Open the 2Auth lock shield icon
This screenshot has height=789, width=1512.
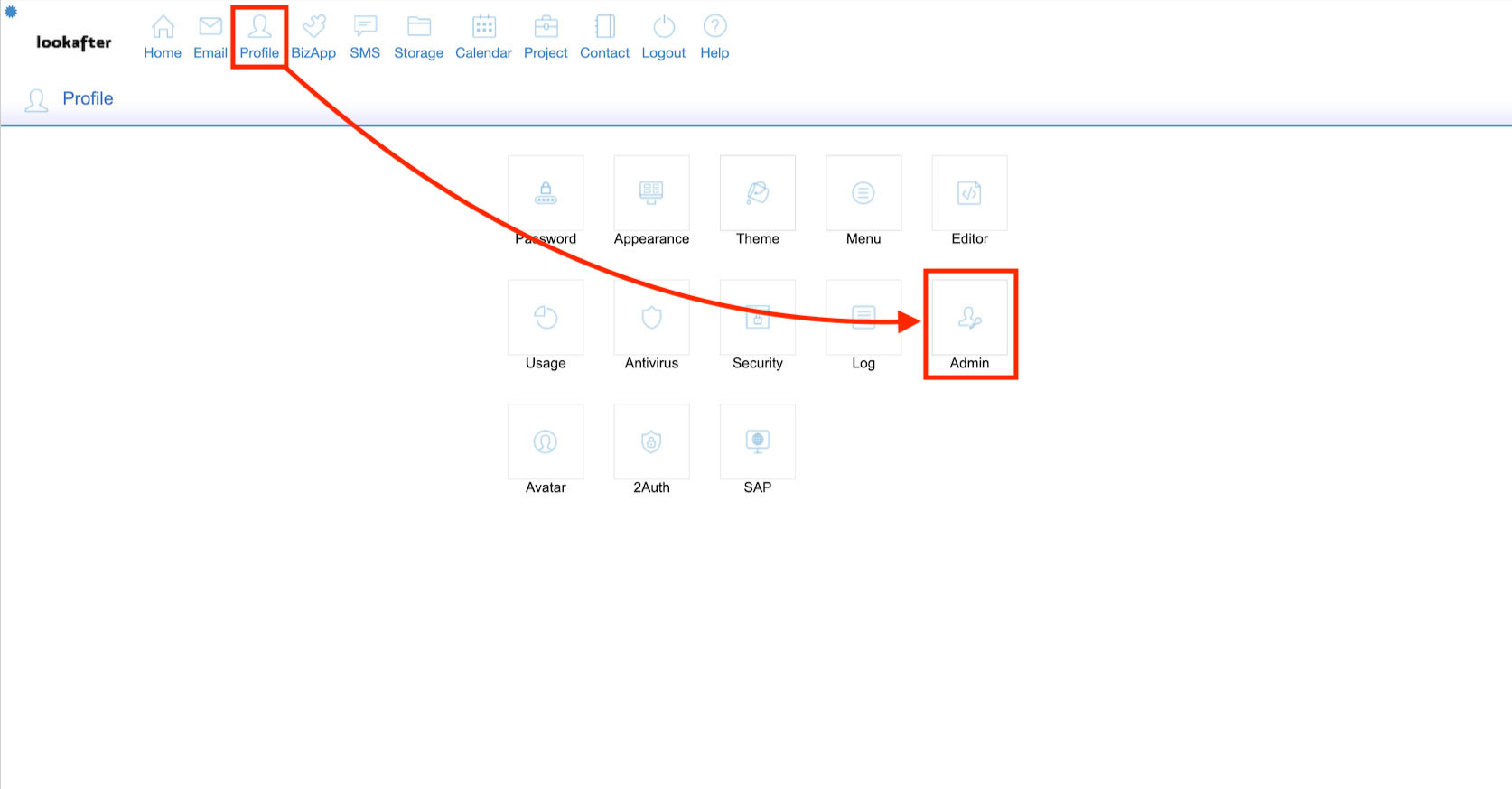[651, 441]
